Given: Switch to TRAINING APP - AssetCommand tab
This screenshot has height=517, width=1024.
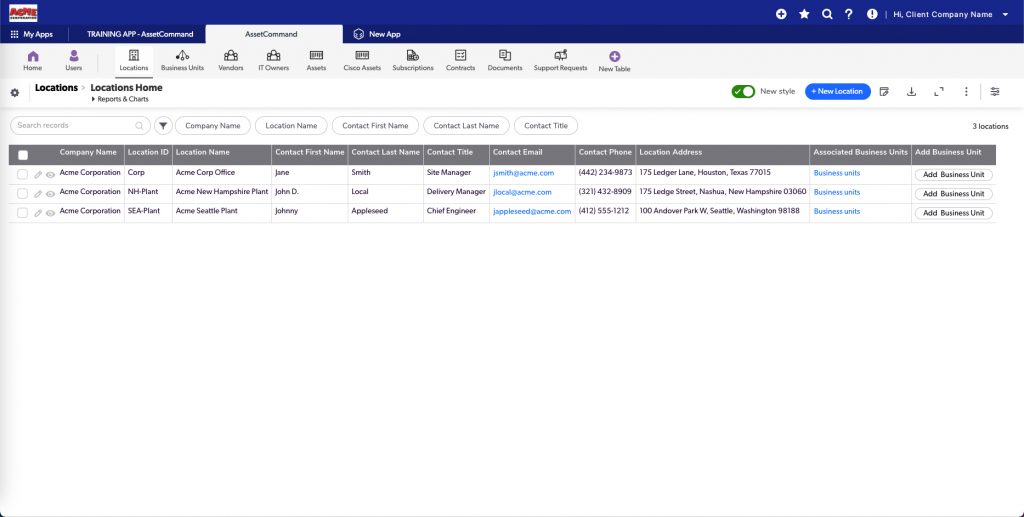Looking at the screenshot, I should 140,34.
